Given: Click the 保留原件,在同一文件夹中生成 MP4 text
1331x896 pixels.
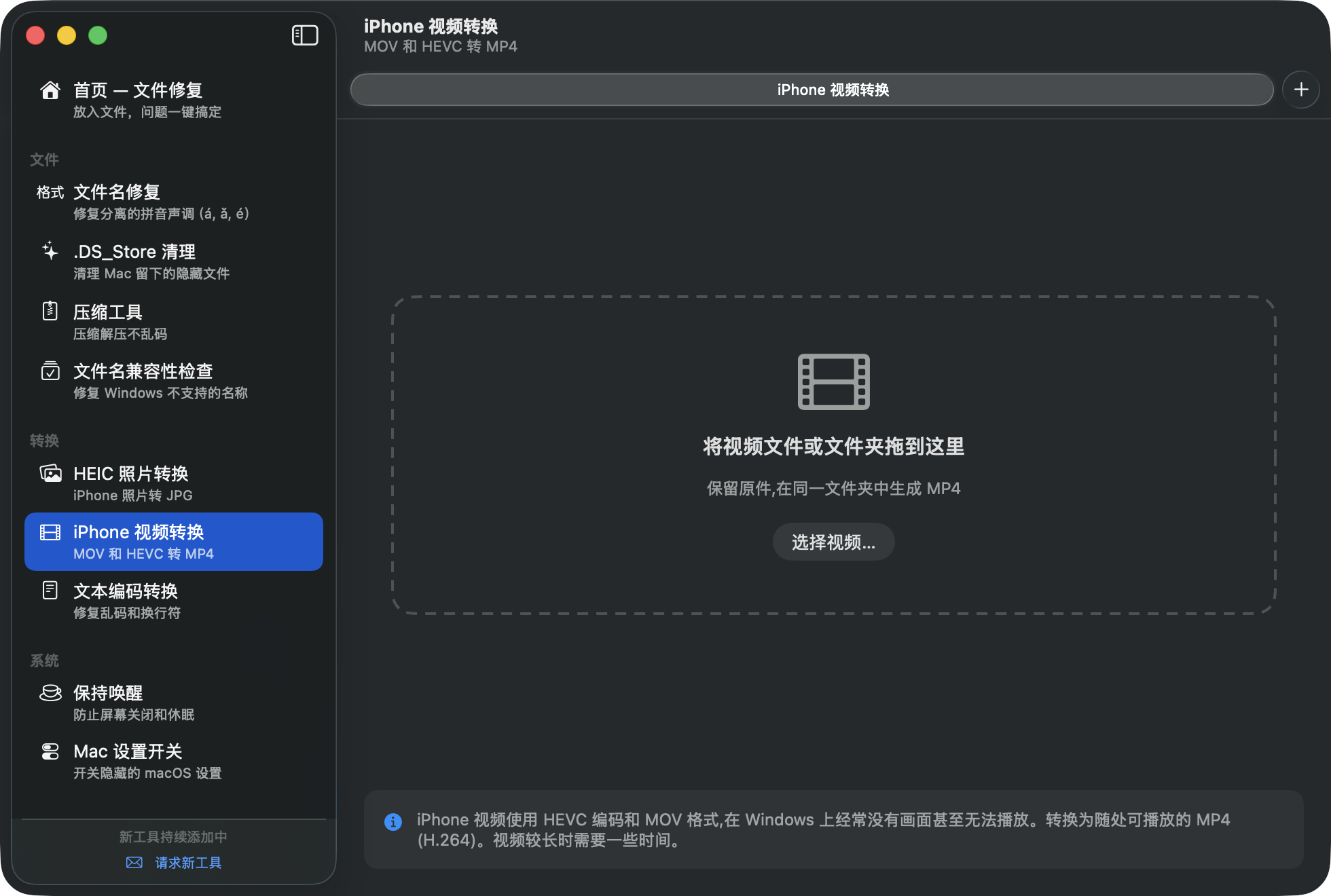Looking at the screenshot, I should click(x=833, y=488).
